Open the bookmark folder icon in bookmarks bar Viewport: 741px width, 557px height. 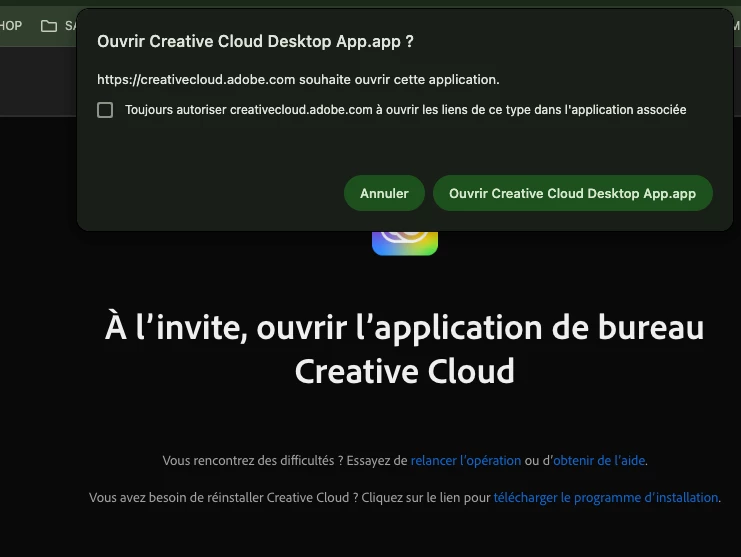(x=49, y=26)
